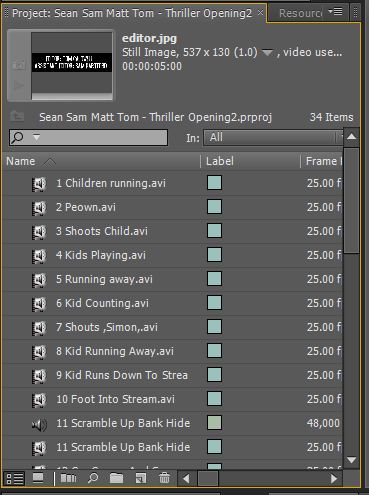This screenshot has width=369, height=495.
Task: Expand the still image details dropdown arrow
Action: coord(267,52)
